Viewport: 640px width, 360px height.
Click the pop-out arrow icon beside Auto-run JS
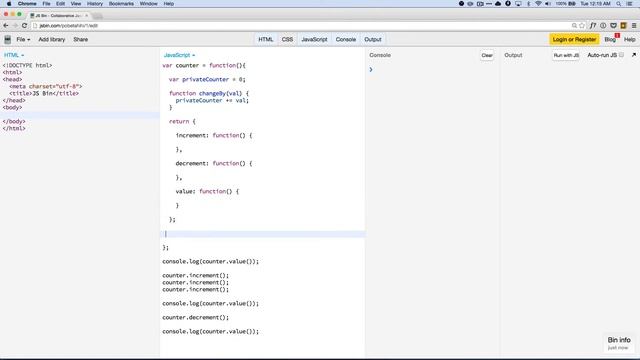(x=634, y=55)
